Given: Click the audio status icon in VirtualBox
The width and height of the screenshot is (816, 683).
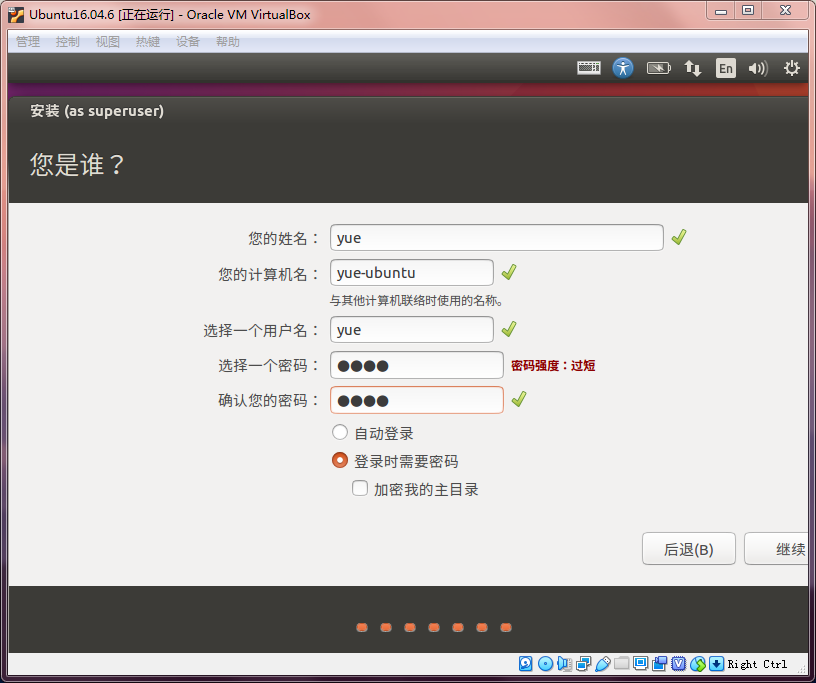Looking at the screenshot, I should [x=564, y=663].
